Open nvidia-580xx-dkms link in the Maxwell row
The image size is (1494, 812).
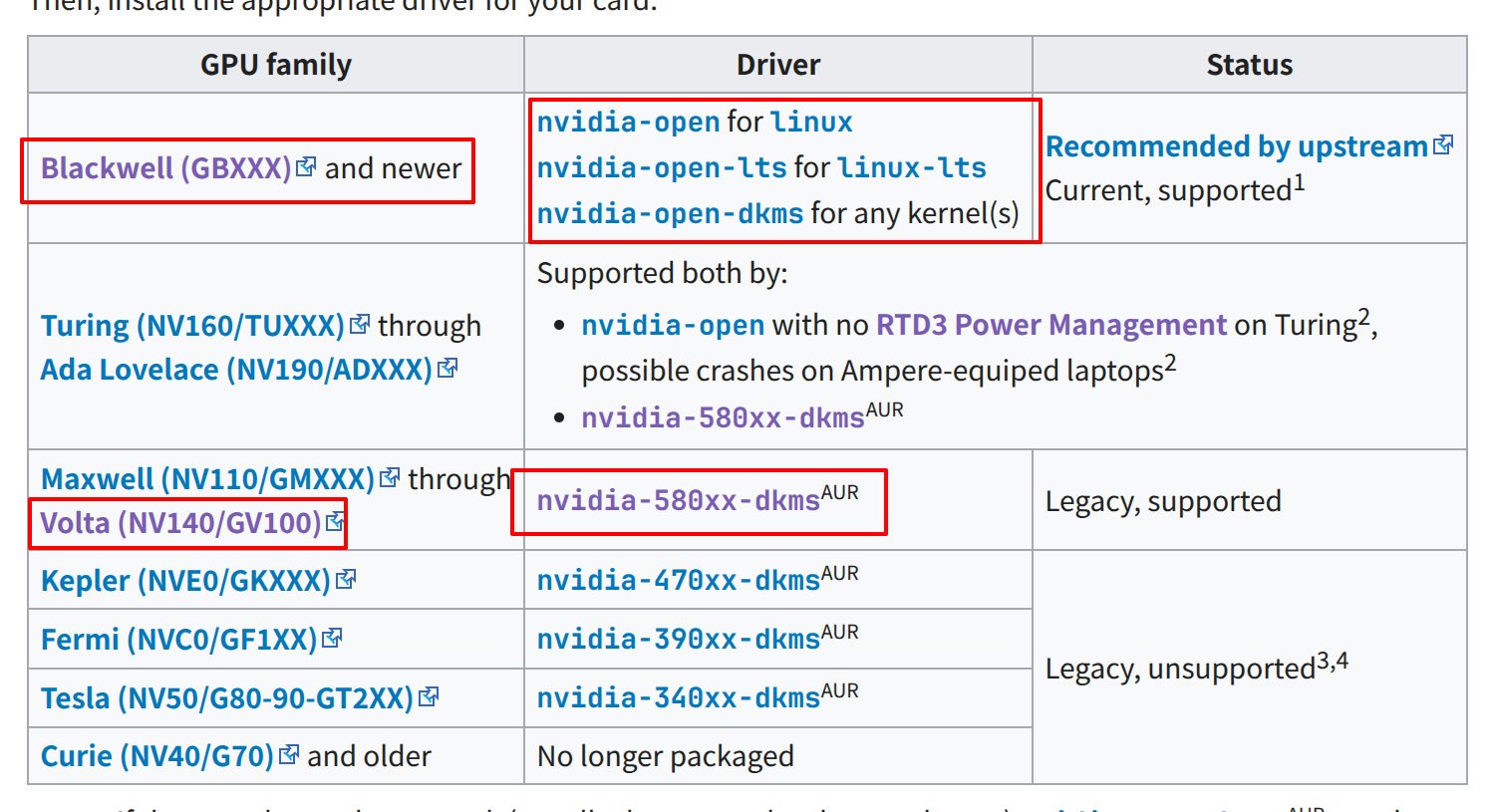pyautogui.click(x=678, y=500)
